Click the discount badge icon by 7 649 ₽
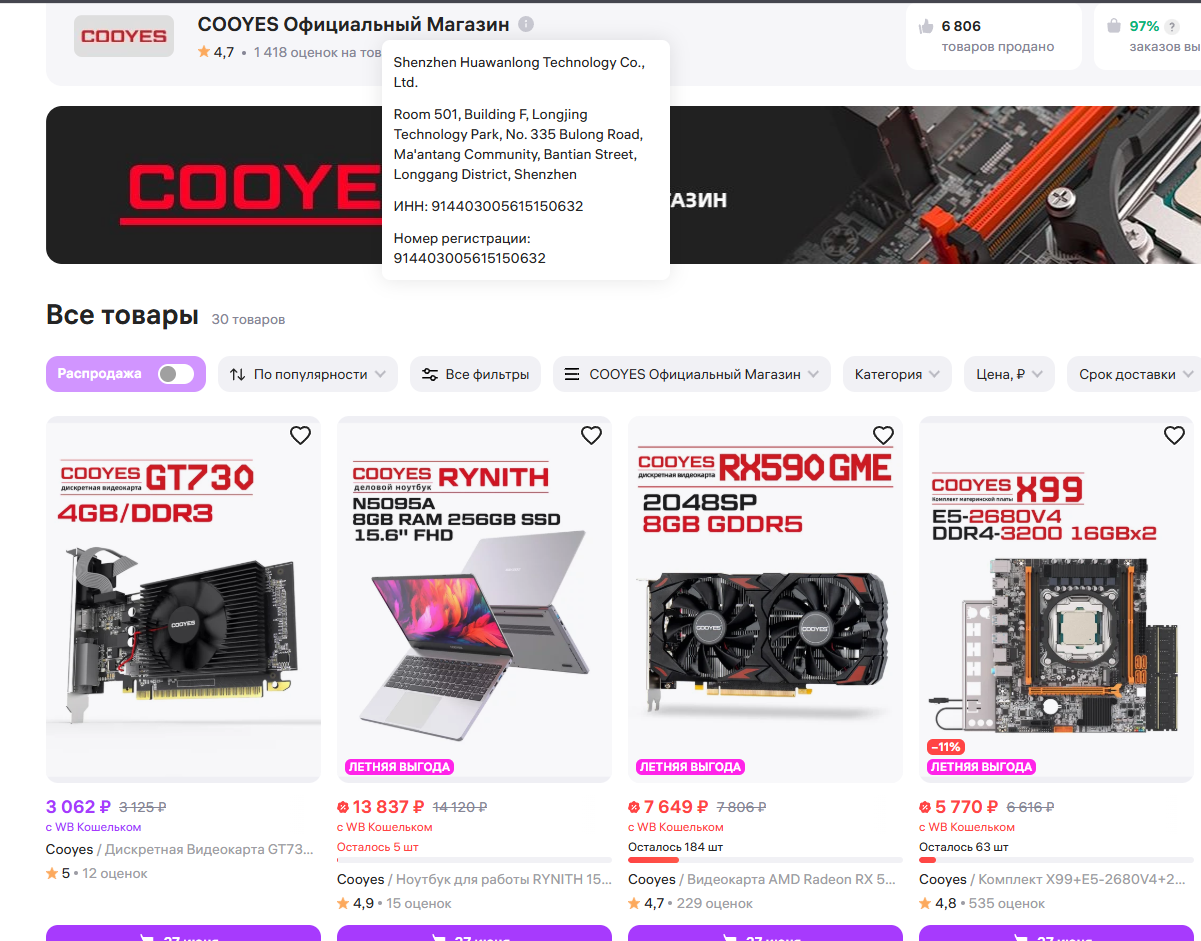1201x941 pixels. (634, 807)
